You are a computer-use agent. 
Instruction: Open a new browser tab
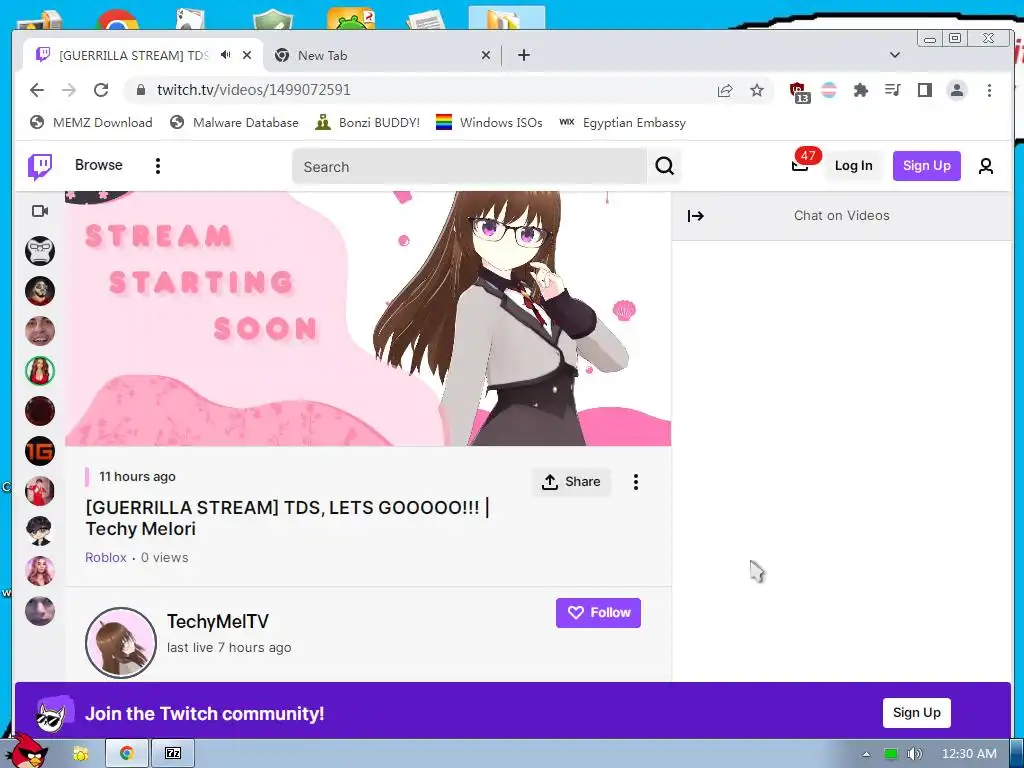pos(524,56)
